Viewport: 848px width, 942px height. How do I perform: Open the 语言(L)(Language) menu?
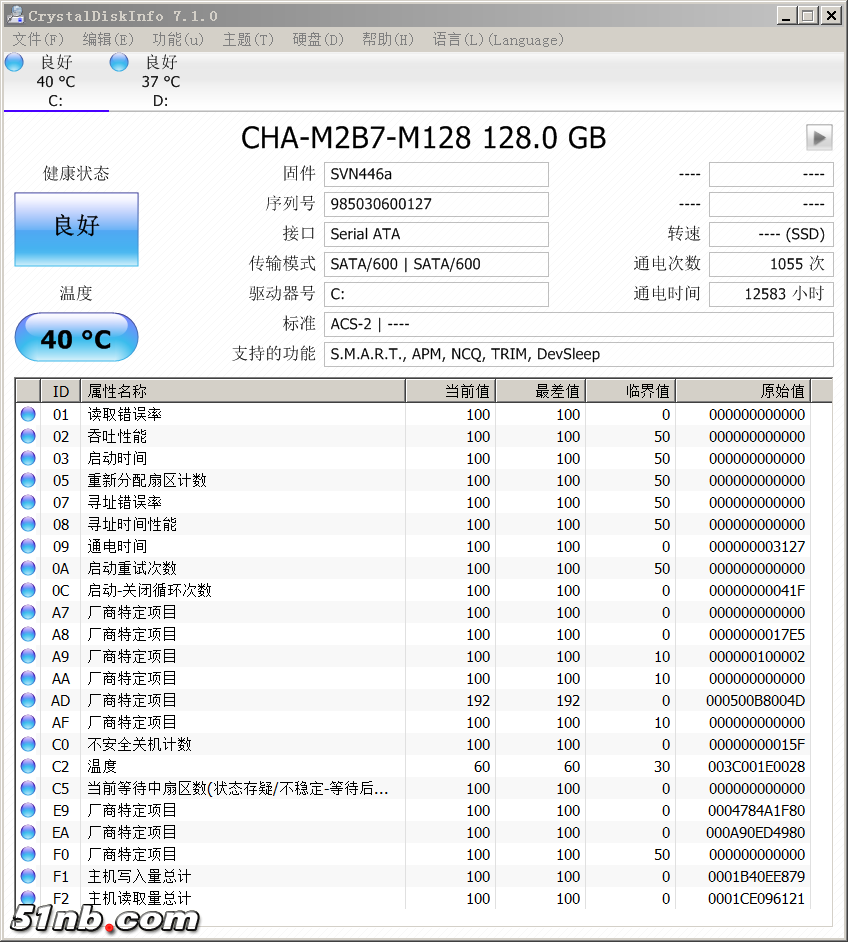tap(498, 40)
